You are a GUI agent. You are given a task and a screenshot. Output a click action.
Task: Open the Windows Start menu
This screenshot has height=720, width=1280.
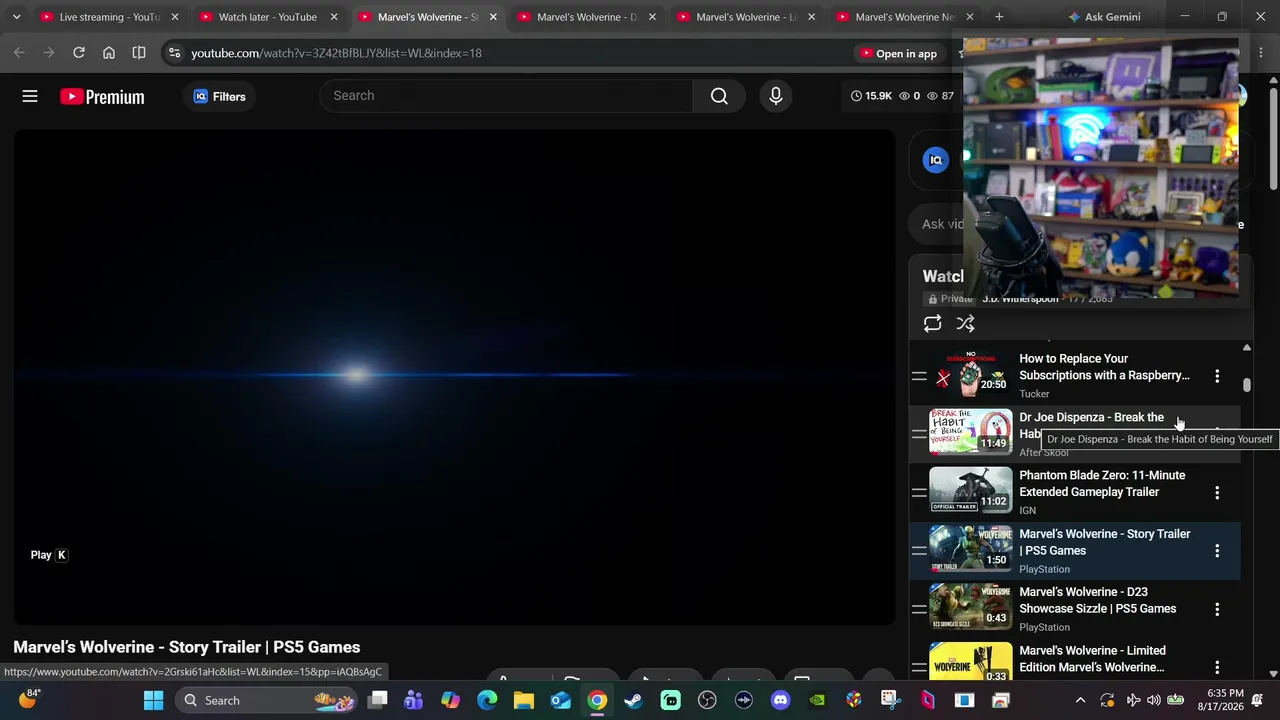pos(153,700)
